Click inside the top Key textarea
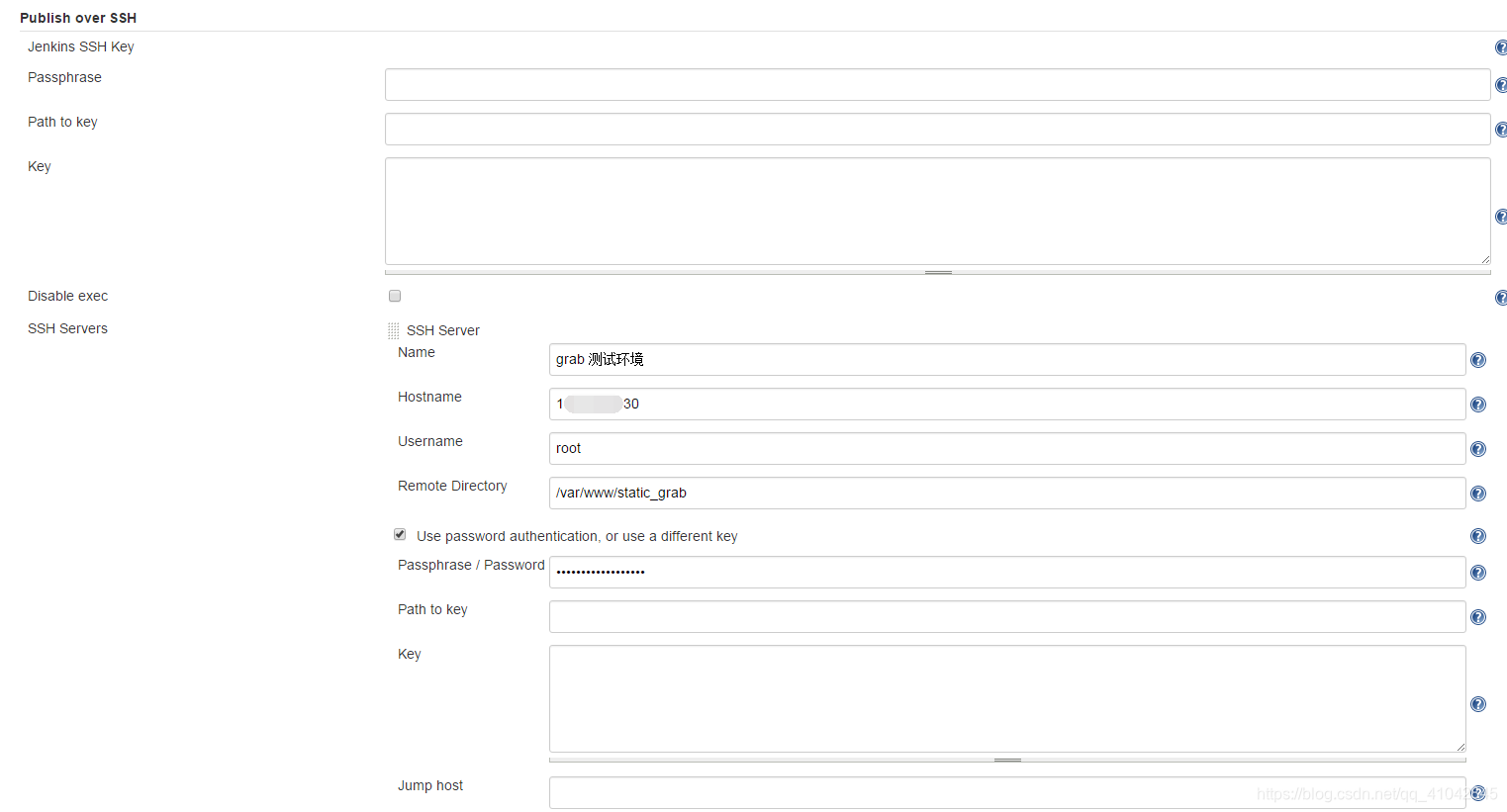Image resolution: width=1507 pixels, height=812 pixels. click(937, 211)
